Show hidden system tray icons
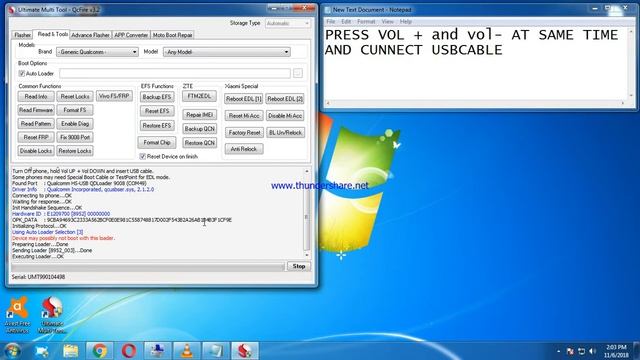 pyautogui.click(x=558, y=351)
